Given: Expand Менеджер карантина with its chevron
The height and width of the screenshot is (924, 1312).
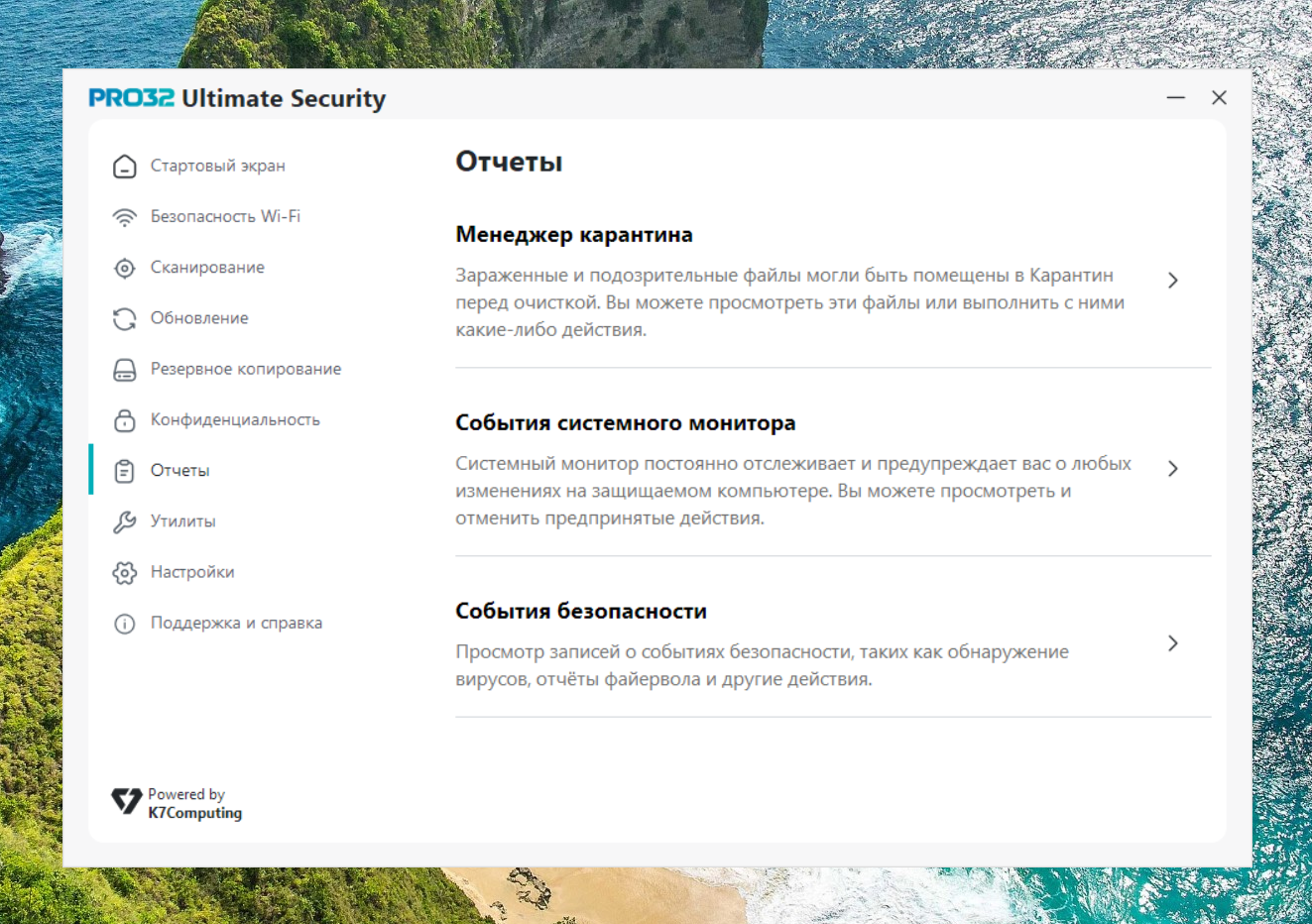Looking at the screenshot, I should click(1173, 281).
